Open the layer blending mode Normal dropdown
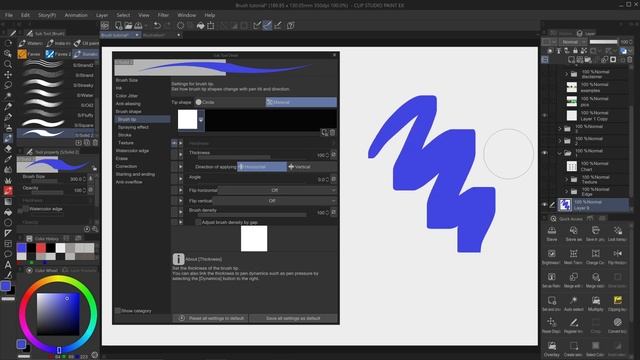 click(x=572, y=42)
